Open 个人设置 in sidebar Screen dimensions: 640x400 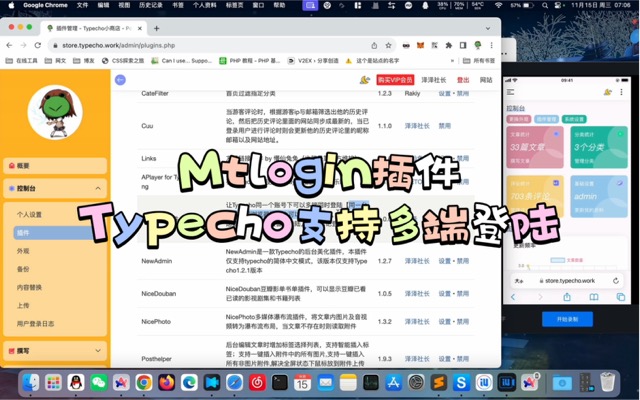(x=29, y=214)
